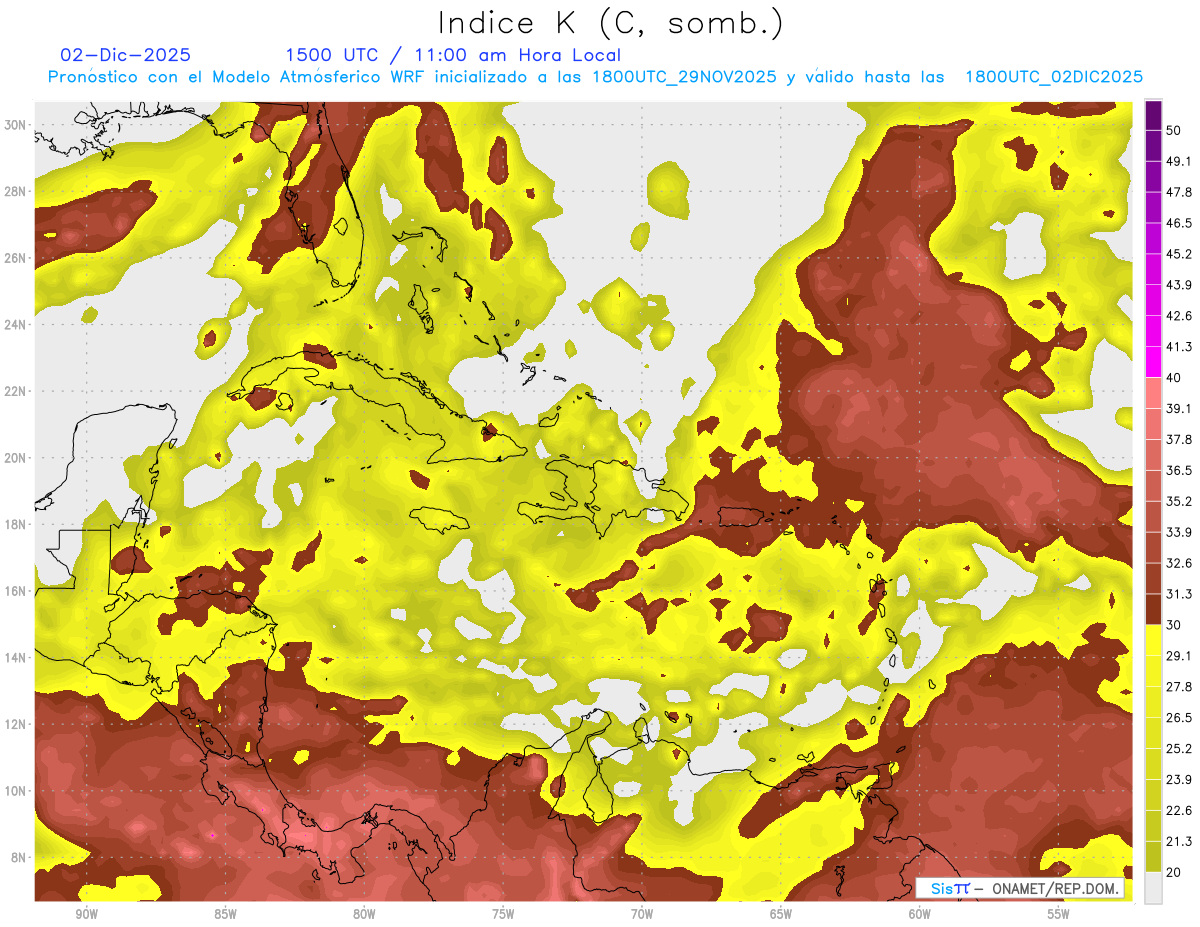Click the "46.5" colorbar value
The height and width of the screenshot is (927, 1200).
1178,223
